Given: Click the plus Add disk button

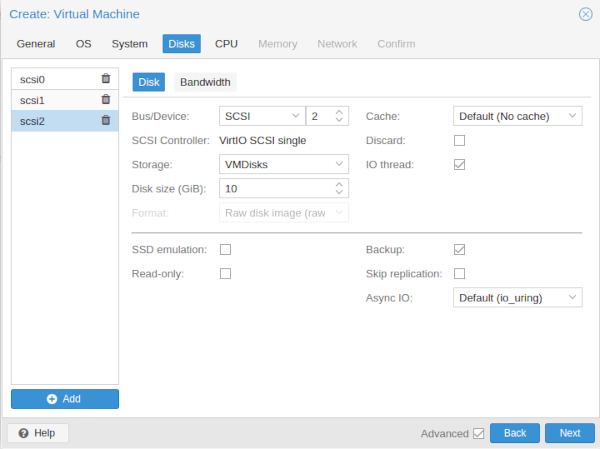Looking at the screenshot, I should coord(65,399).
